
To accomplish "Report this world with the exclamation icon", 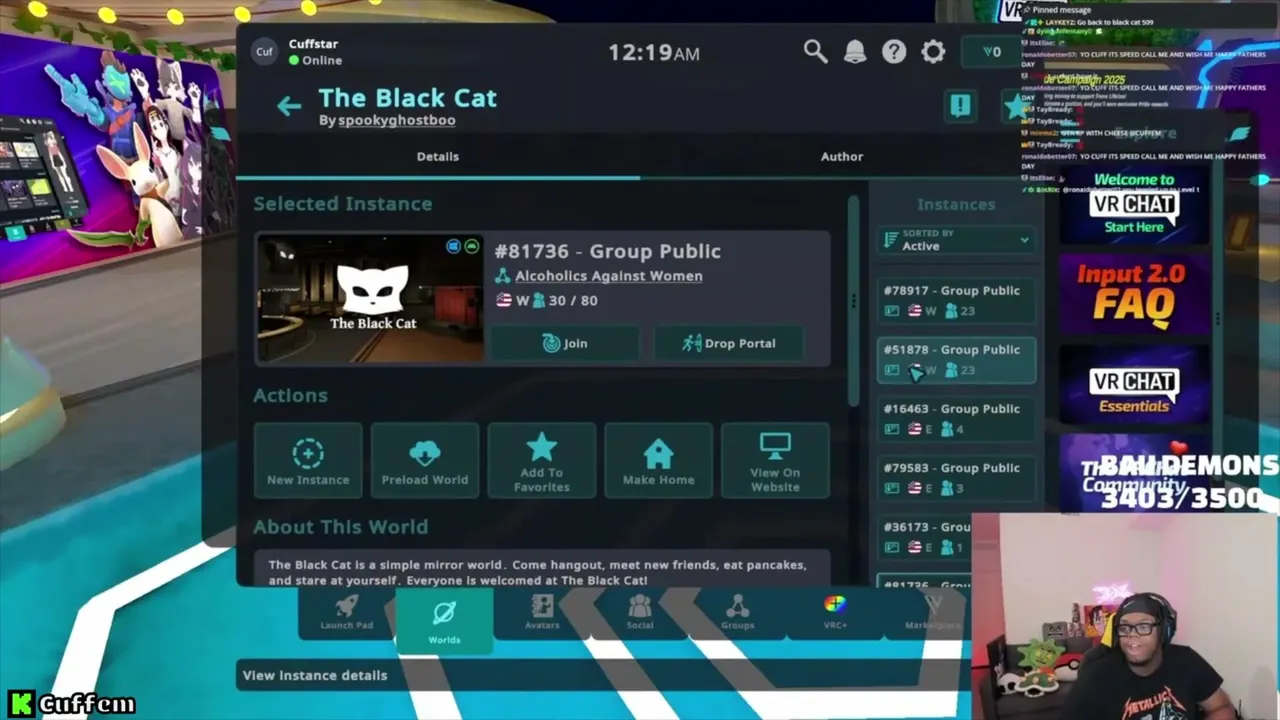I will pyautogui.click(x=960, y=106).
